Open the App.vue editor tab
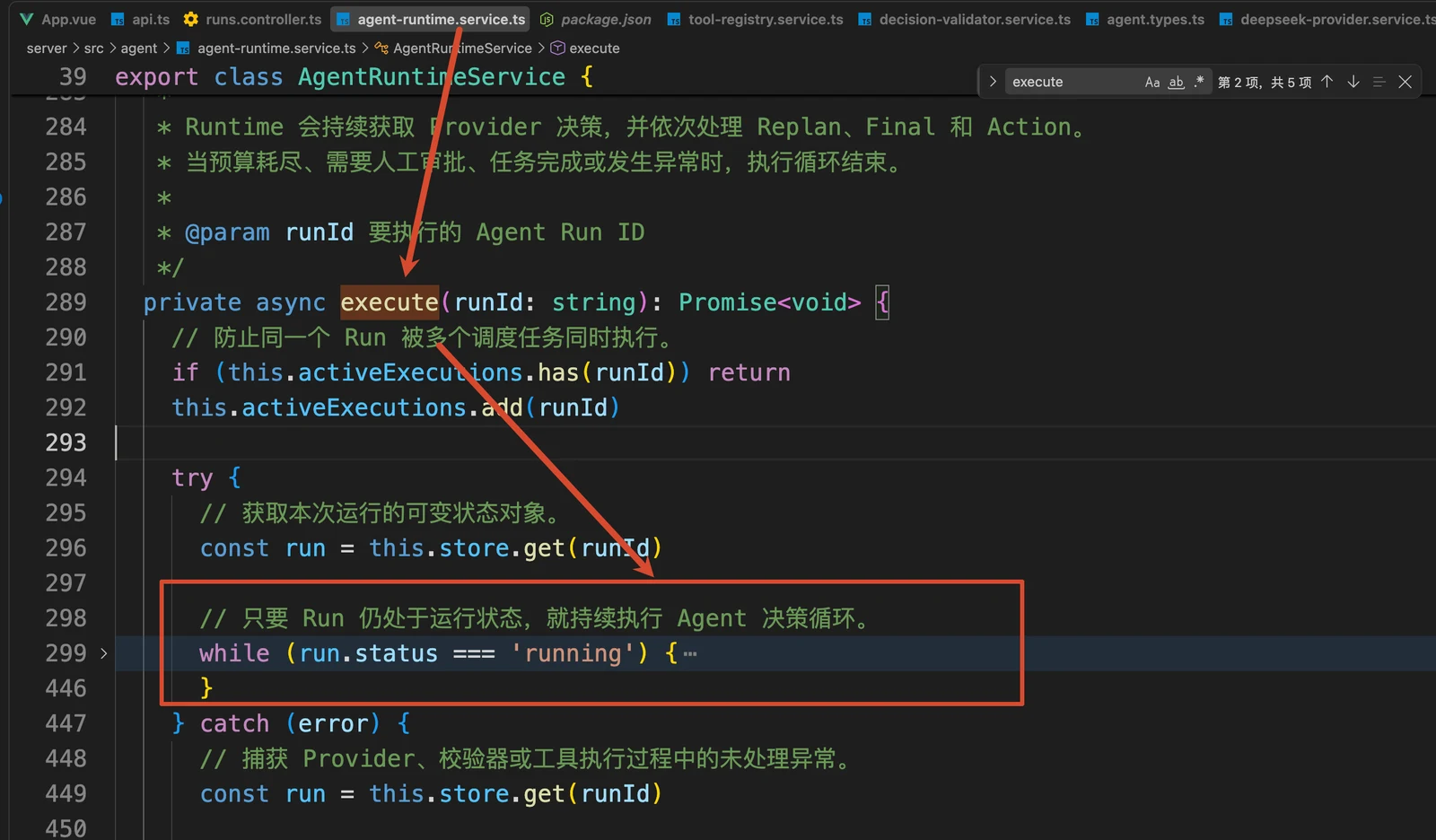Screen dimensions: 1436x840 click(x=58, y=19)
